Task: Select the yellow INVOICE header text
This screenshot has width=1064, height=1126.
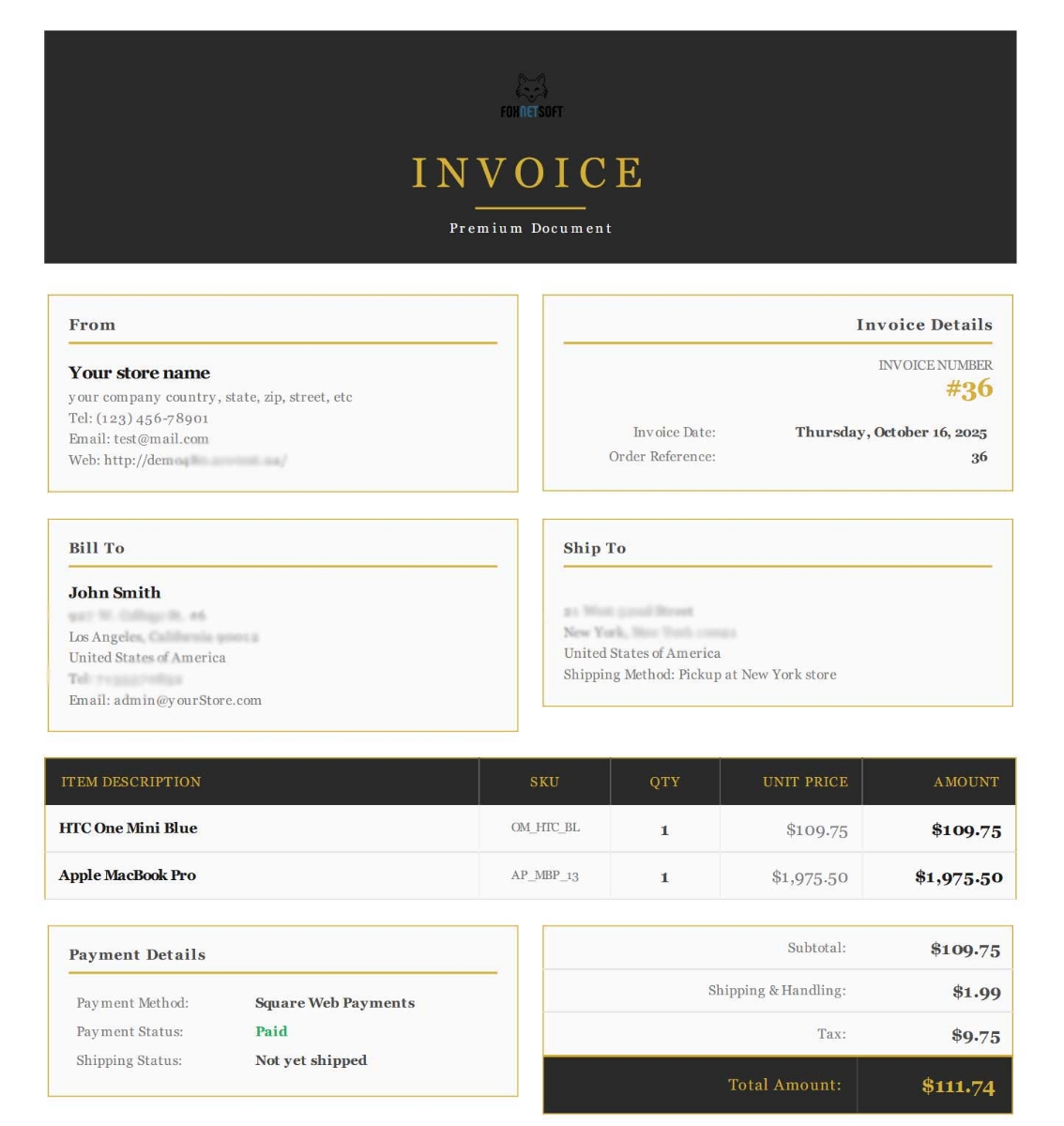Action: 531,172
